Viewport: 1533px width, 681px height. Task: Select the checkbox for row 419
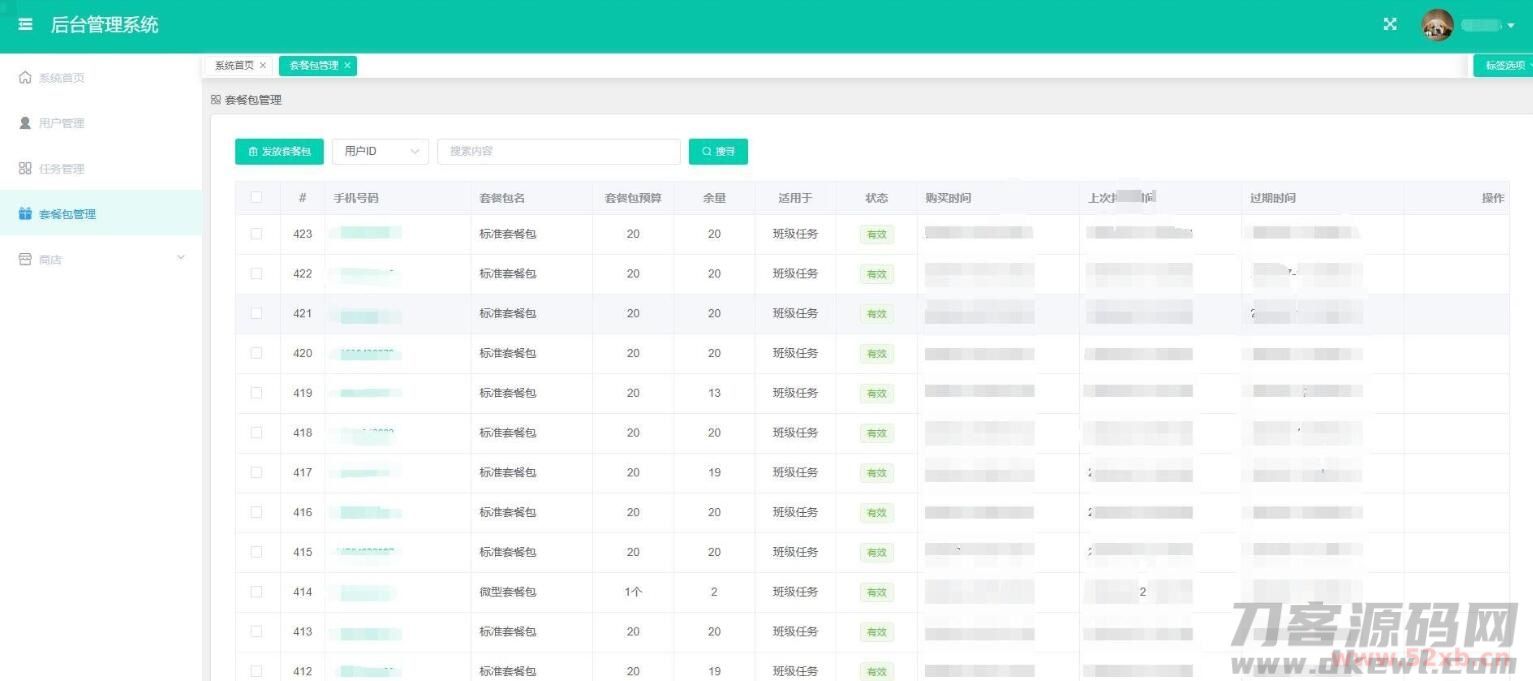pos(256,393)
